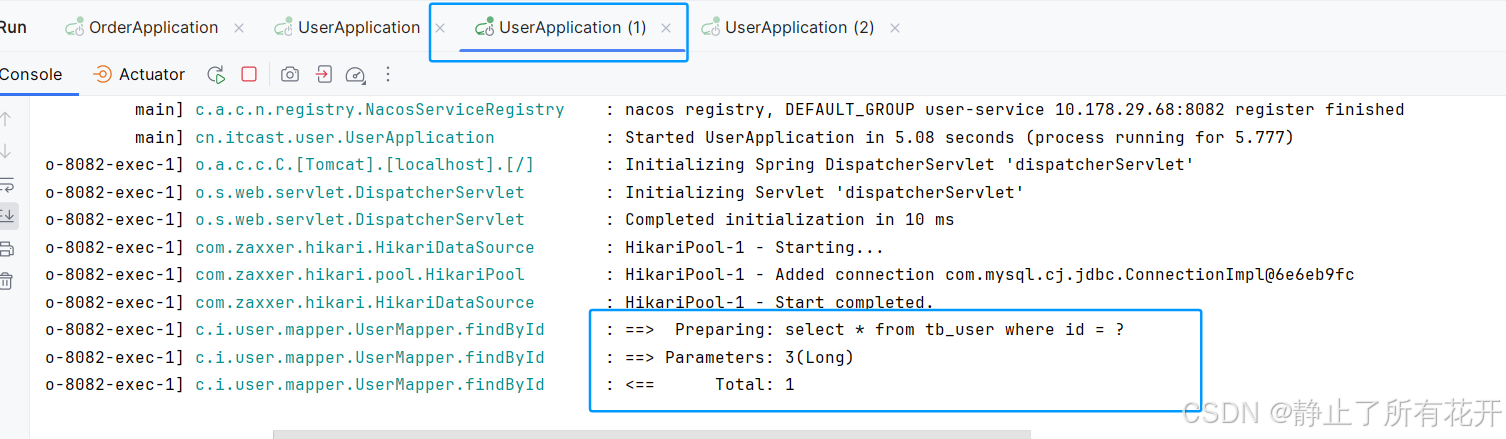Viewport: 1506px width, 439px height.
Task: Click the cn.itcast.user.UserApplication logger name
Action: click(345, 138)
